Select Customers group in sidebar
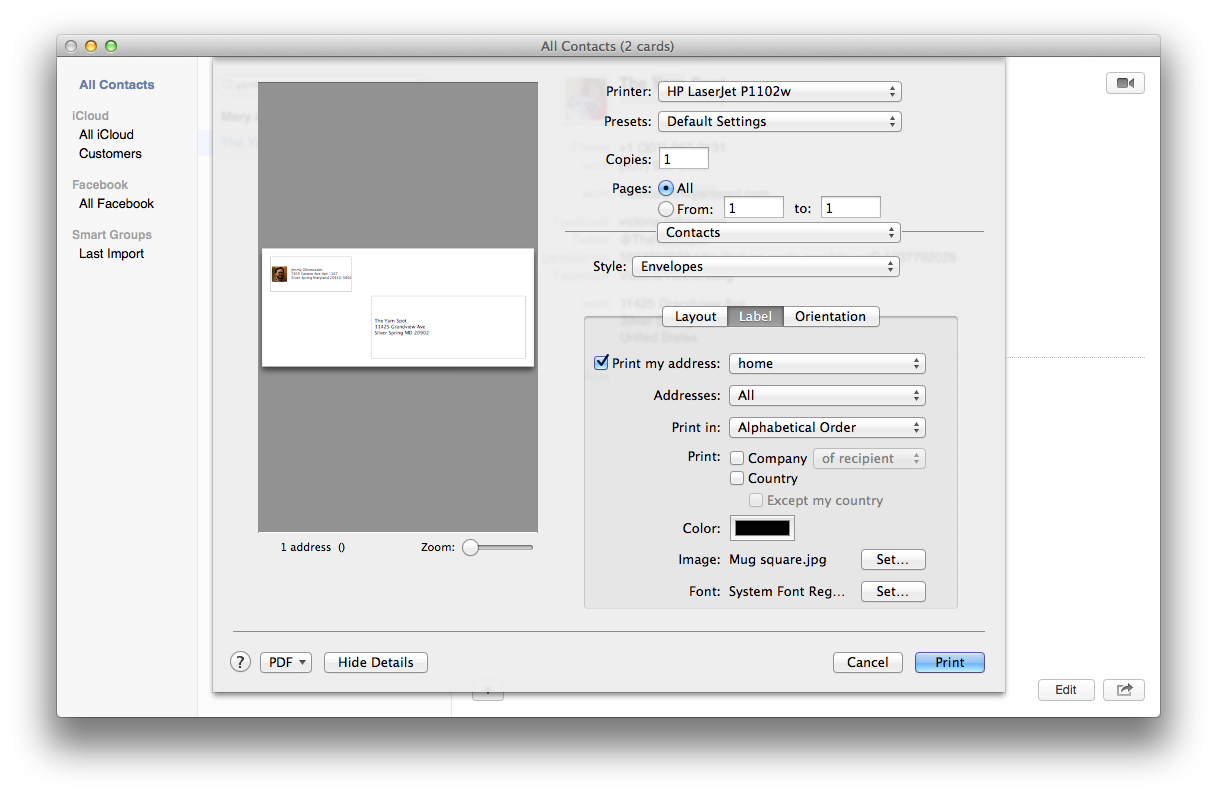This screenshot has height=796, width=1217. pyautogui.click(x=110, y=153)
